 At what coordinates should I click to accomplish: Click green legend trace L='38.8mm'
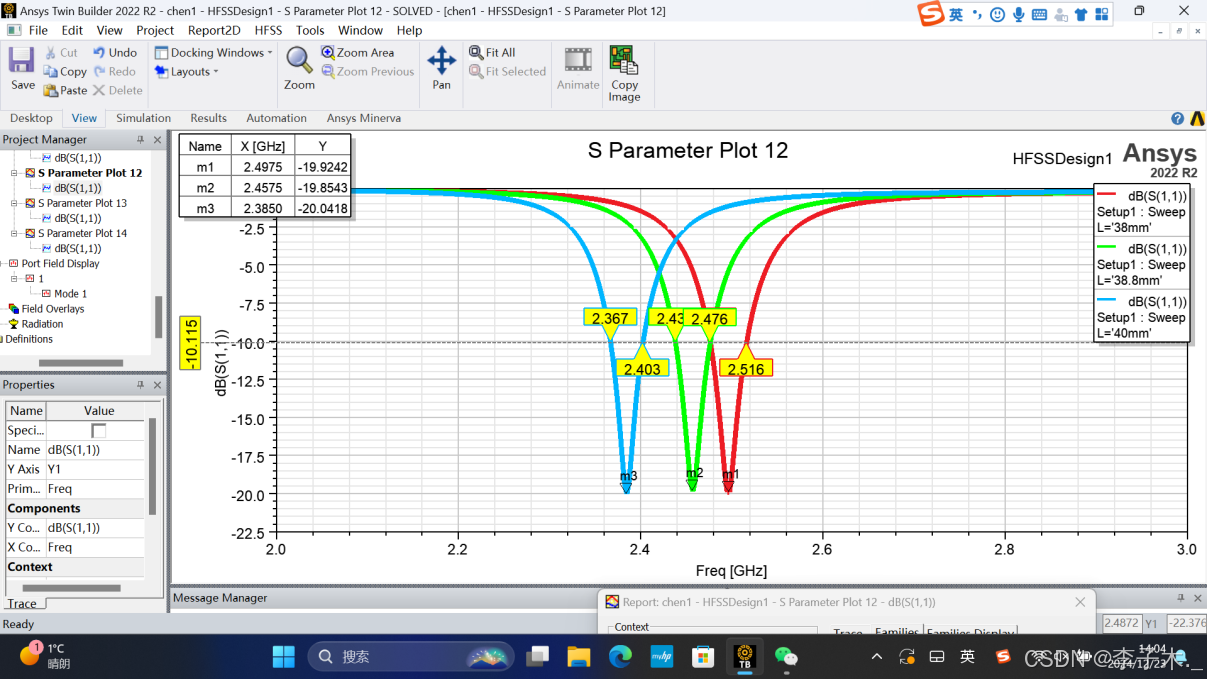pos(1141,265)
